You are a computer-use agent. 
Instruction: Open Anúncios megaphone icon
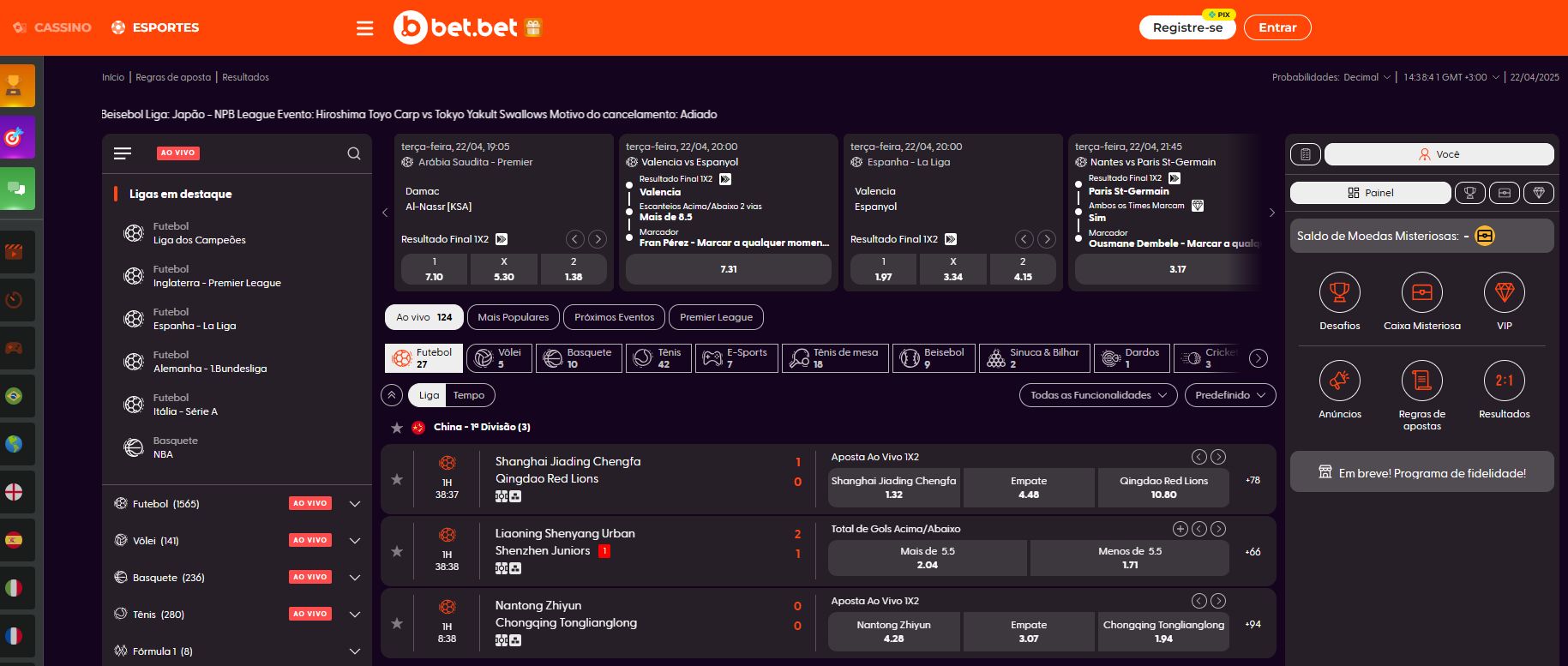tap(1340, 381)
